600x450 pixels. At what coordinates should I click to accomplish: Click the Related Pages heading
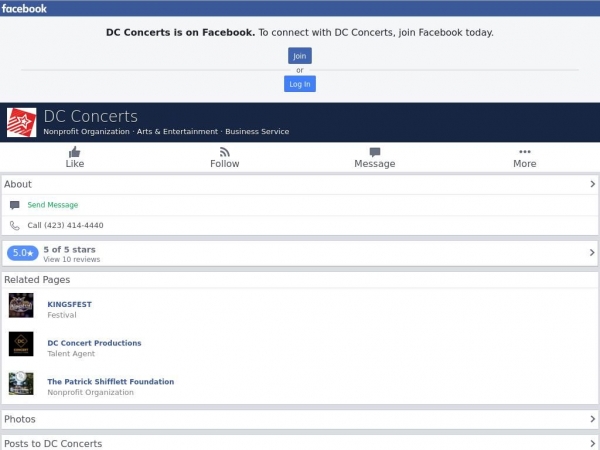click(x=37, y=280)
